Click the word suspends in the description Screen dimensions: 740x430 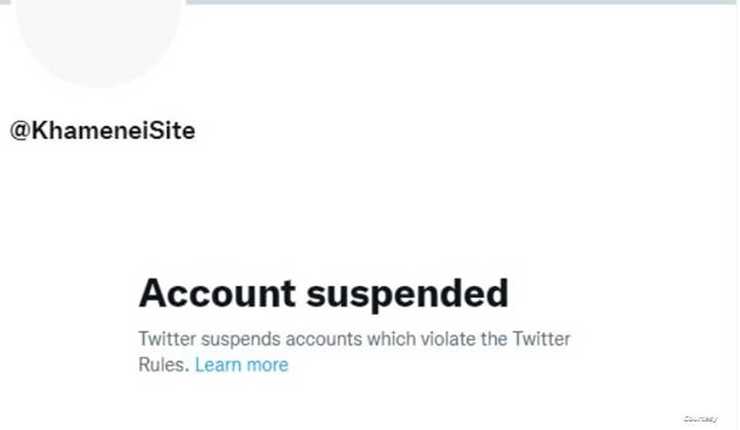pyautogui.click(x=241, y=340)
